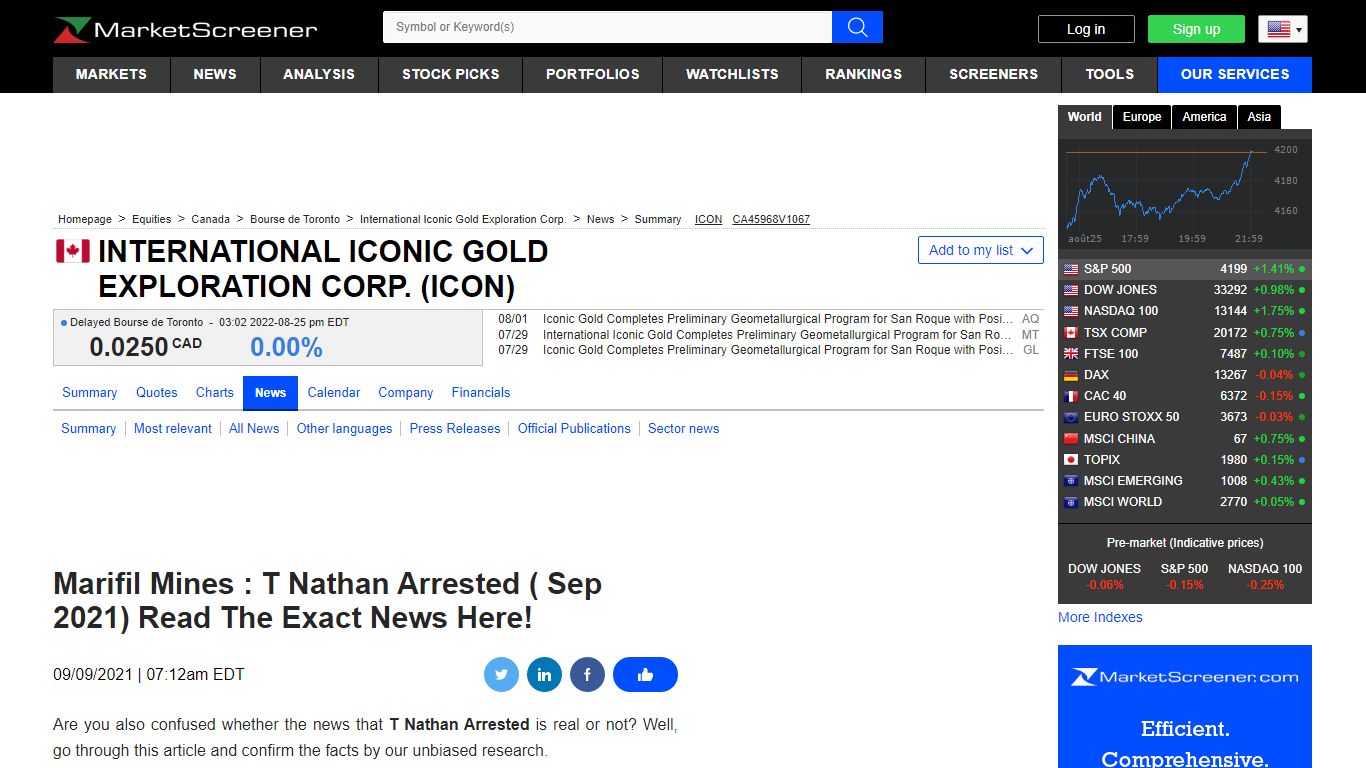Click the EURO STOXX 50 index row
1366x768 pixels.
pyautogui.click(x=1185, y=417)
